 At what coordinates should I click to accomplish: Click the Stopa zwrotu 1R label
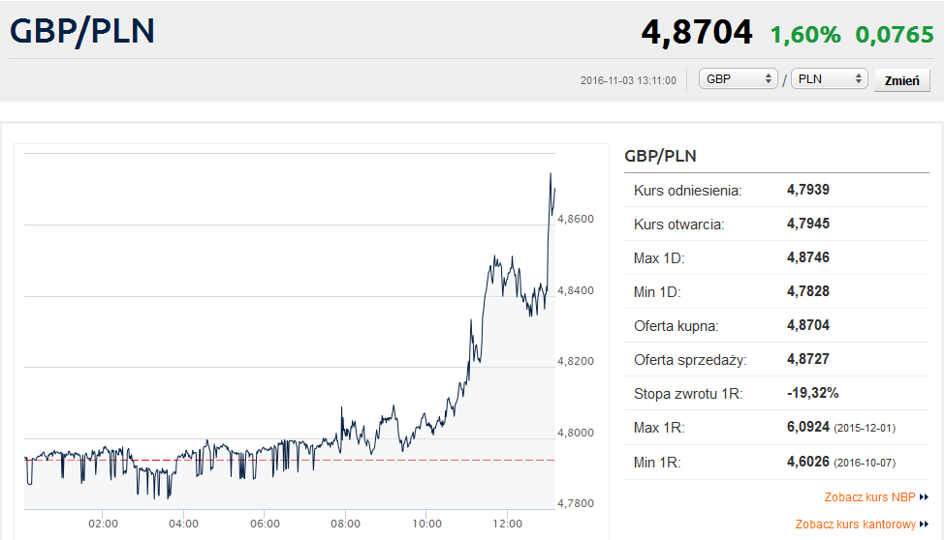coord(688,394)
